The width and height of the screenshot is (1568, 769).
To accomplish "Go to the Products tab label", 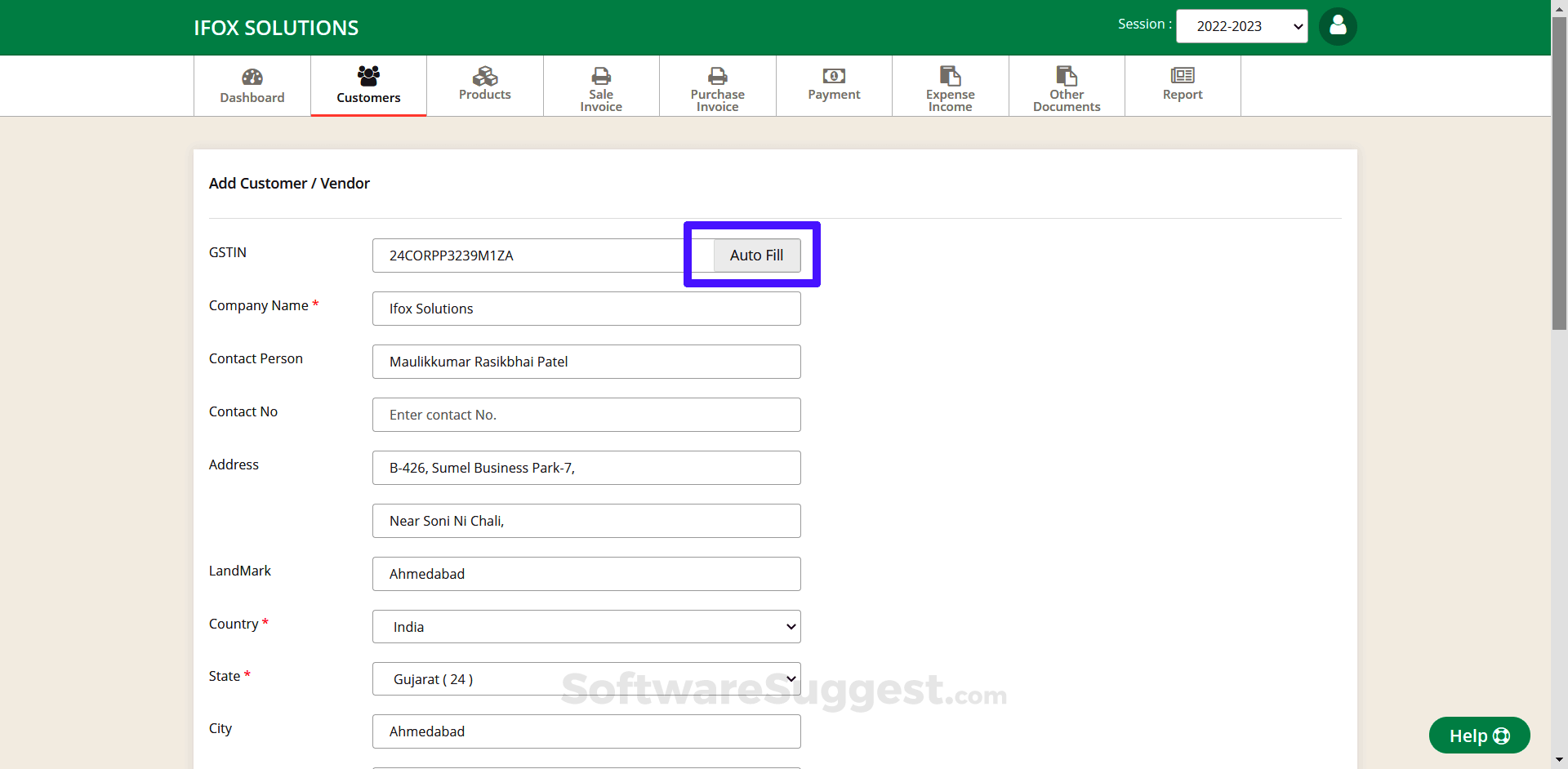I will 485,95.
